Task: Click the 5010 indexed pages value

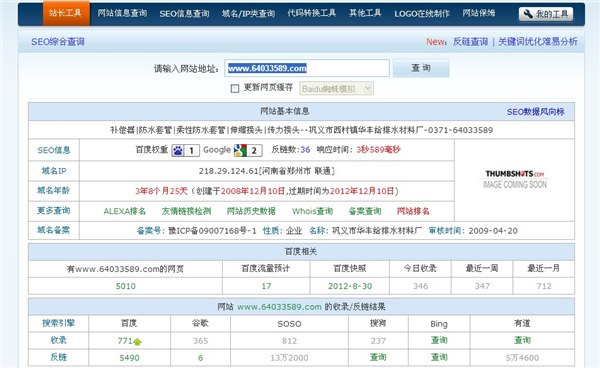Action: (126, 286)
